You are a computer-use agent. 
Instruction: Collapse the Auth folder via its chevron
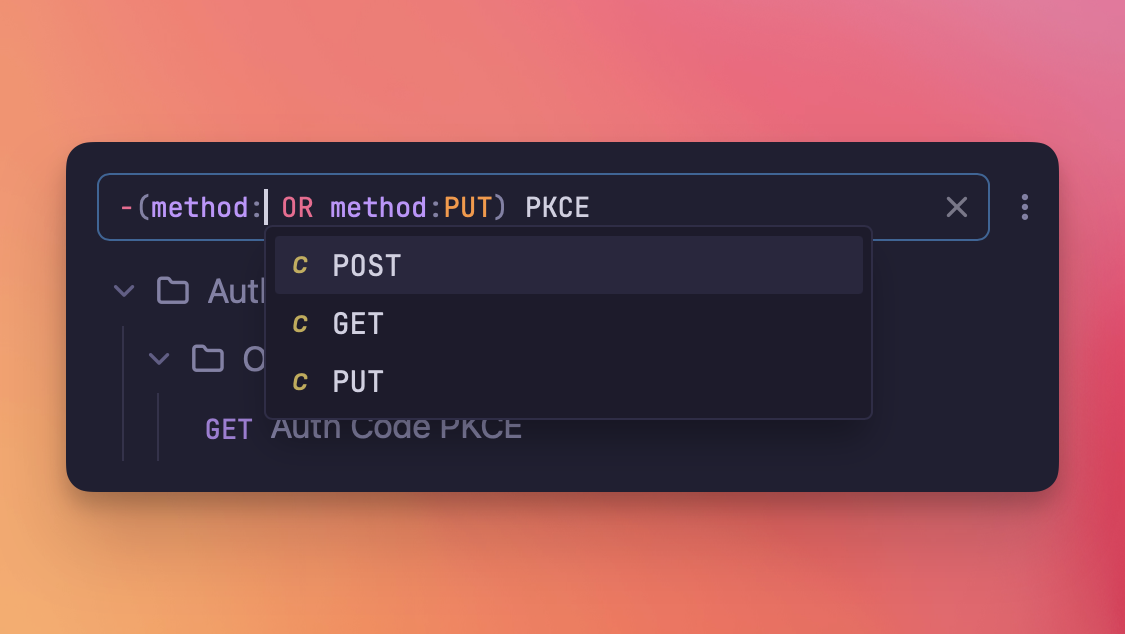pyautogui.click(x=123, y=291)
